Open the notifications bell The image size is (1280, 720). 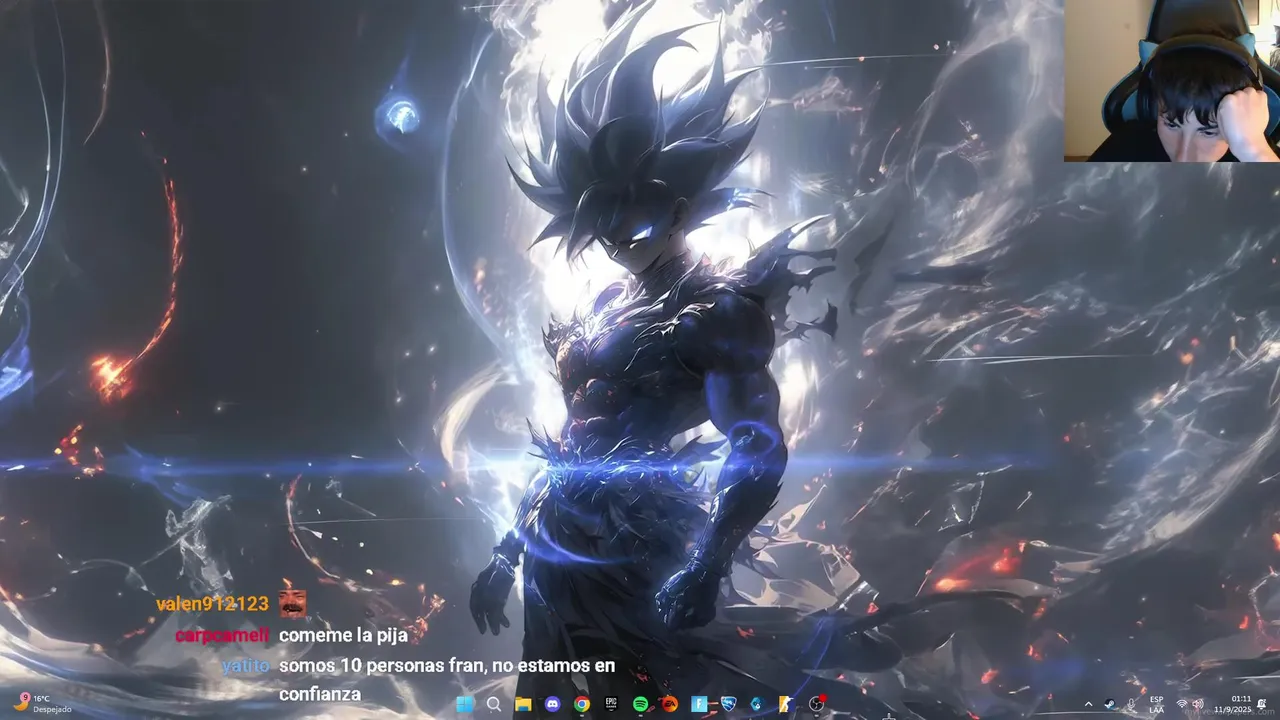1261,704
